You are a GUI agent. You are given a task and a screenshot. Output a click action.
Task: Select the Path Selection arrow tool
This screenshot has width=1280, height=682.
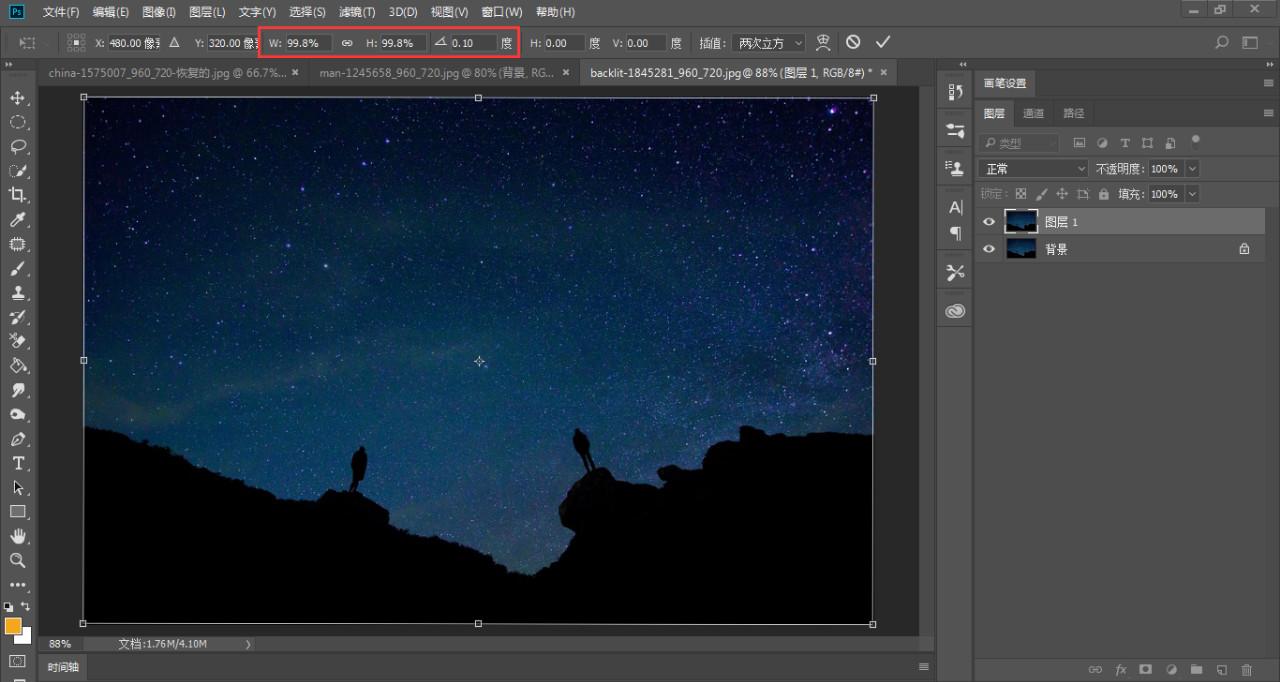click(x=17, y=488)
